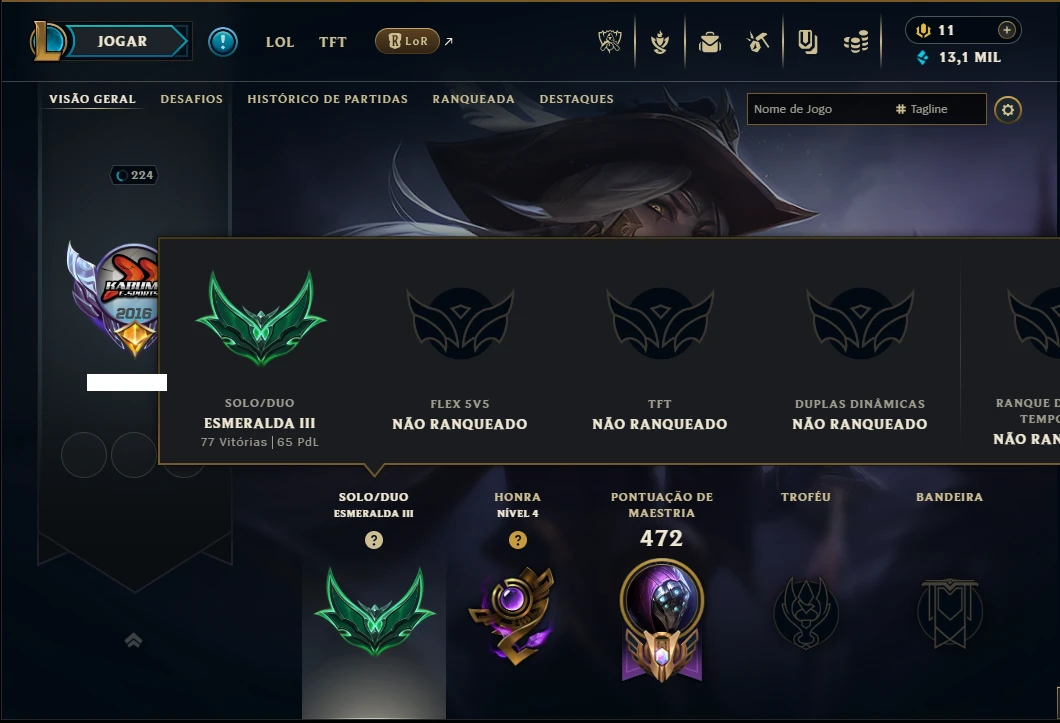Select the TFT menu item

tap(333, 42)
